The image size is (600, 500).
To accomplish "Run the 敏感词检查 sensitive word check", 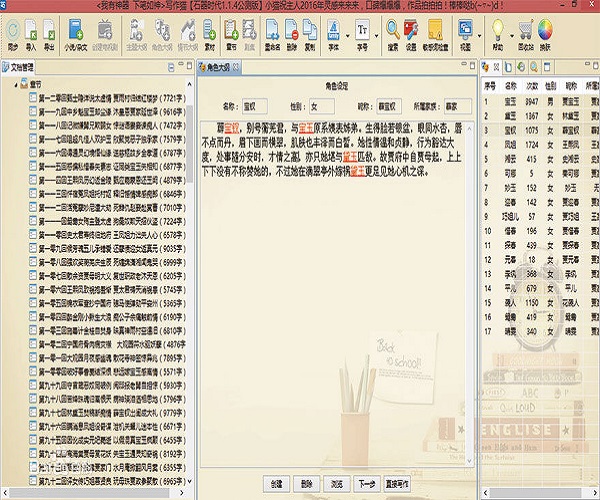I will point(435,36).
